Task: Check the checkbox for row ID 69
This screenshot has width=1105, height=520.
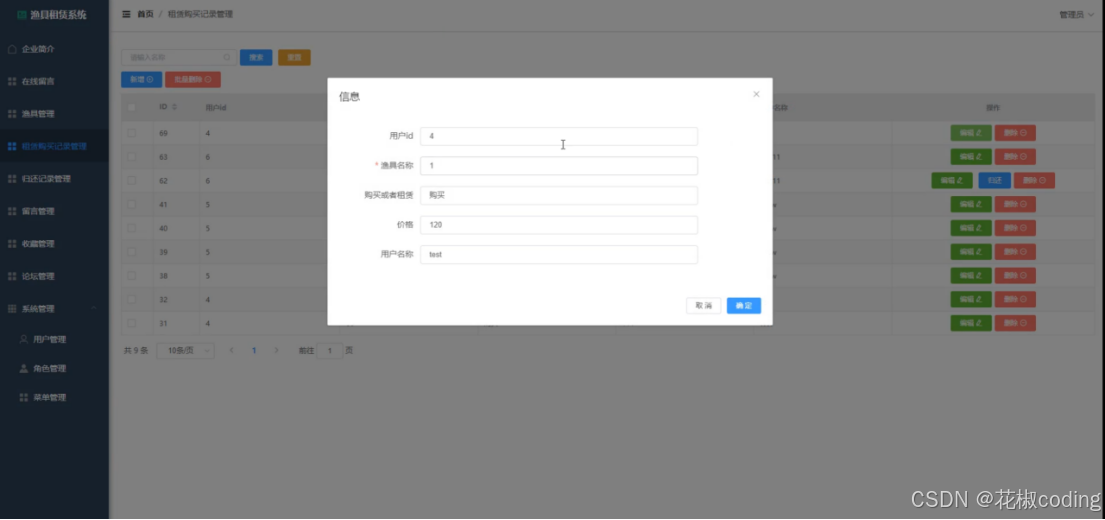Action: click(132, 133)
